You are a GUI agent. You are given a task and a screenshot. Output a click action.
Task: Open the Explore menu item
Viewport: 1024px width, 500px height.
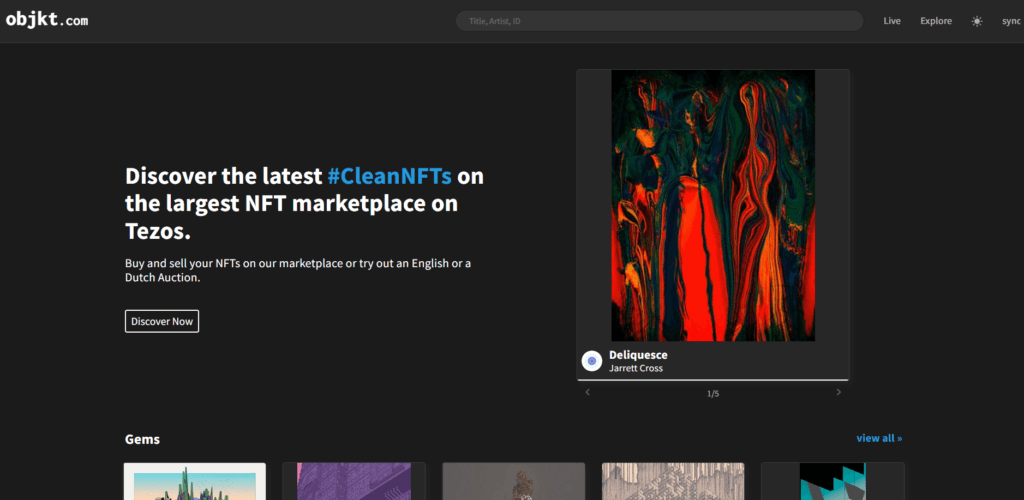tap(936, 21)
